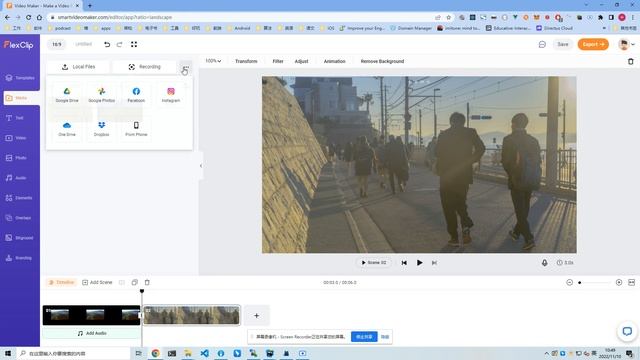The image size is (640, 360).
Task: Click the Recording button
Action: point(144,67)
